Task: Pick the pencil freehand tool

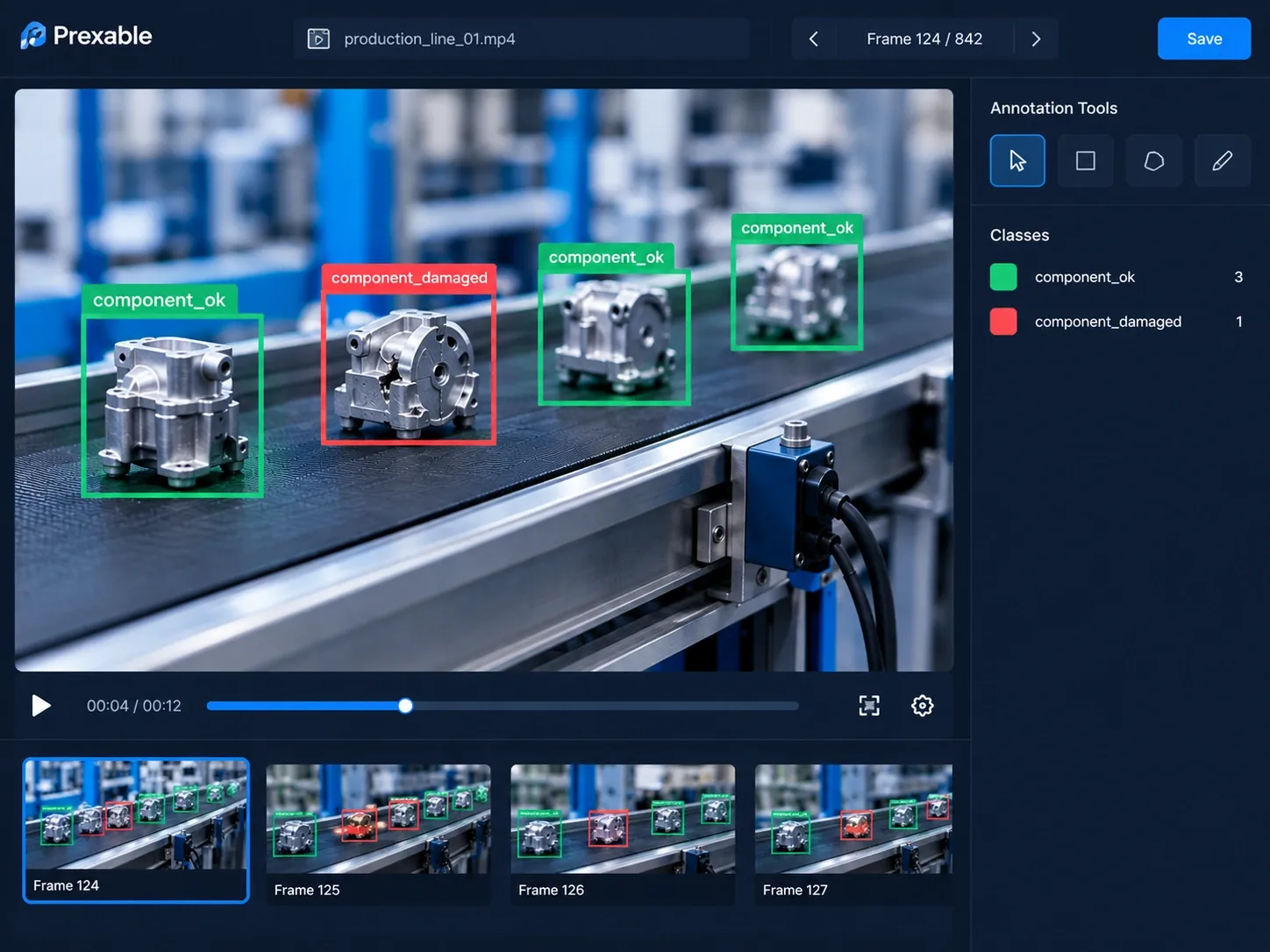Action: pos(1223,160)
